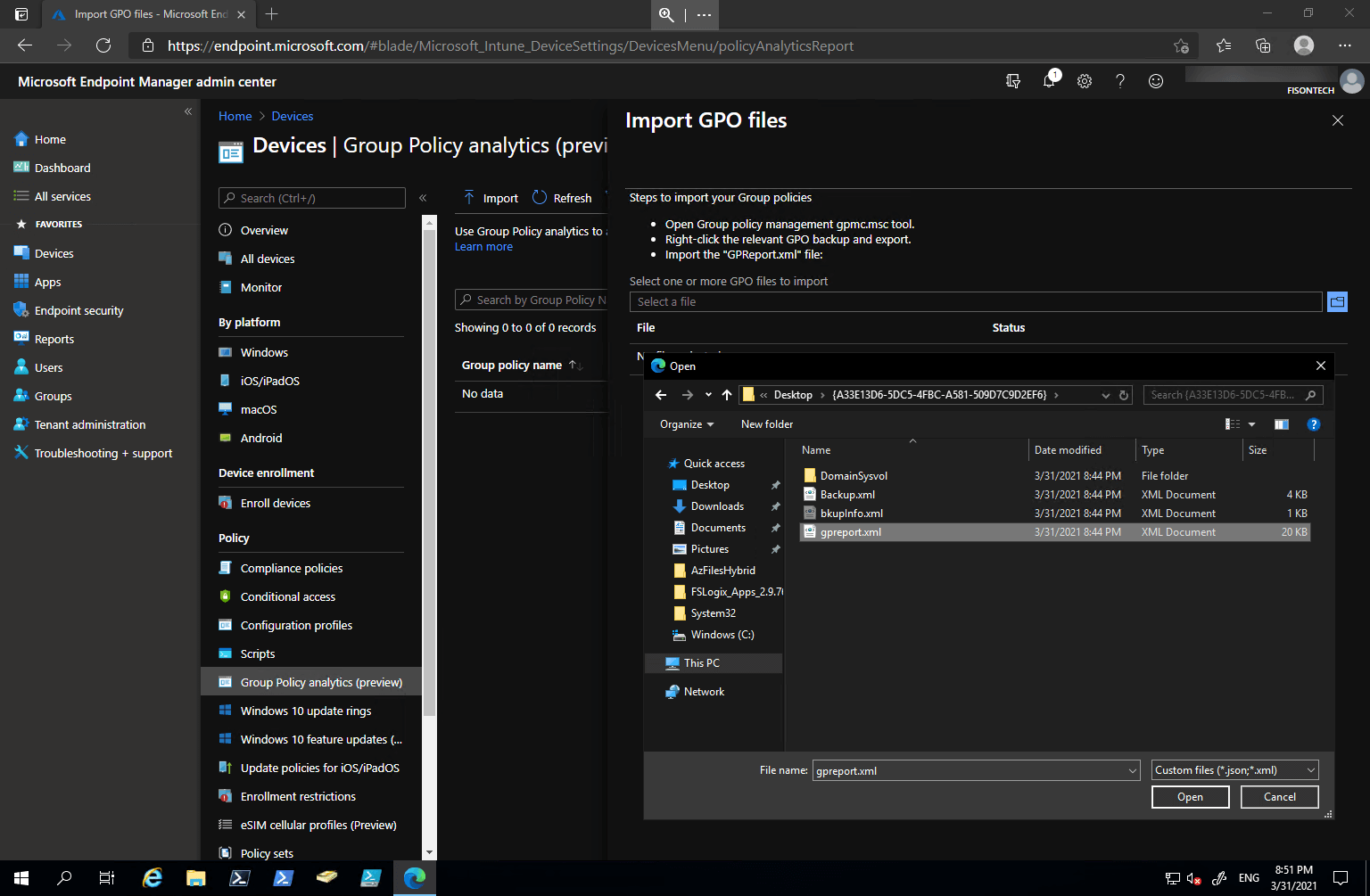Collapse the left portal navigation with double chevron
1370x896 pixels.
point(188,111)
